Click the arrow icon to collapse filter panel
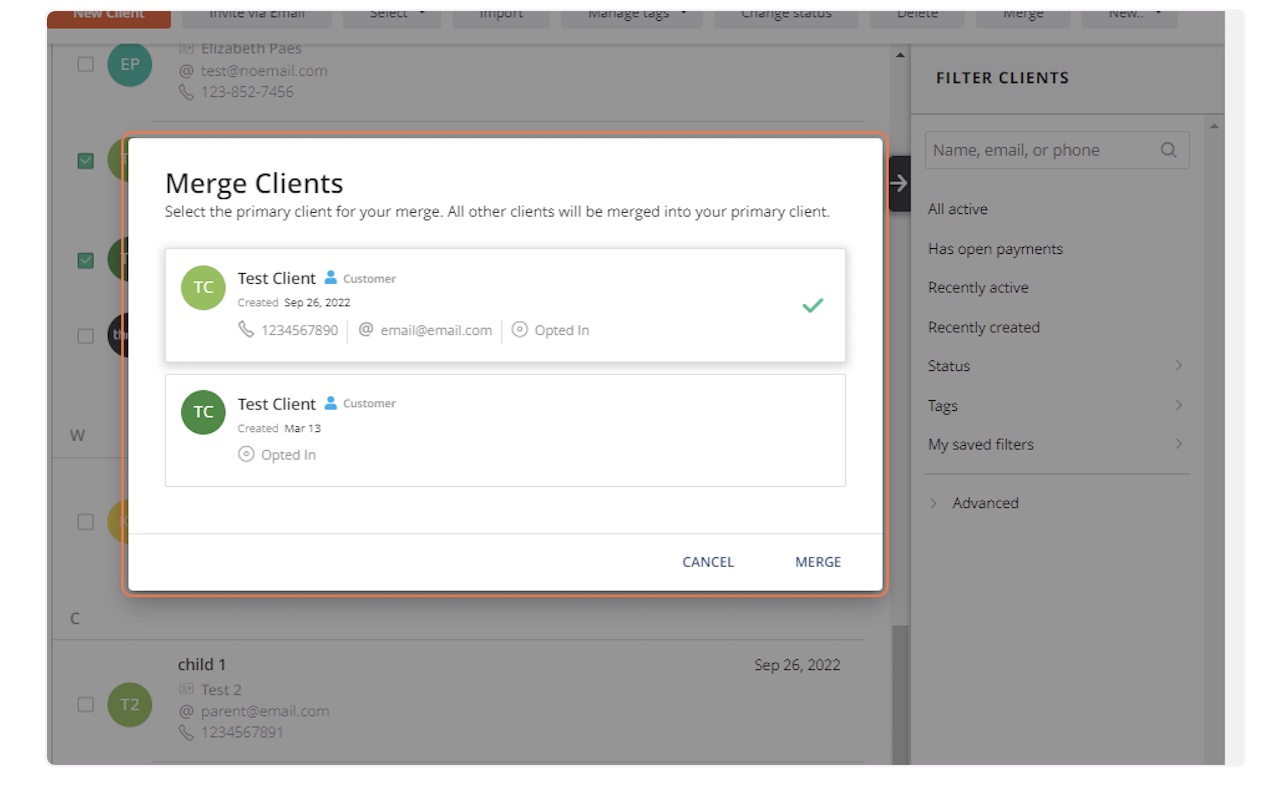Image resolution: width=1268 pixels, height=794 pixels. tap(899, 183)
